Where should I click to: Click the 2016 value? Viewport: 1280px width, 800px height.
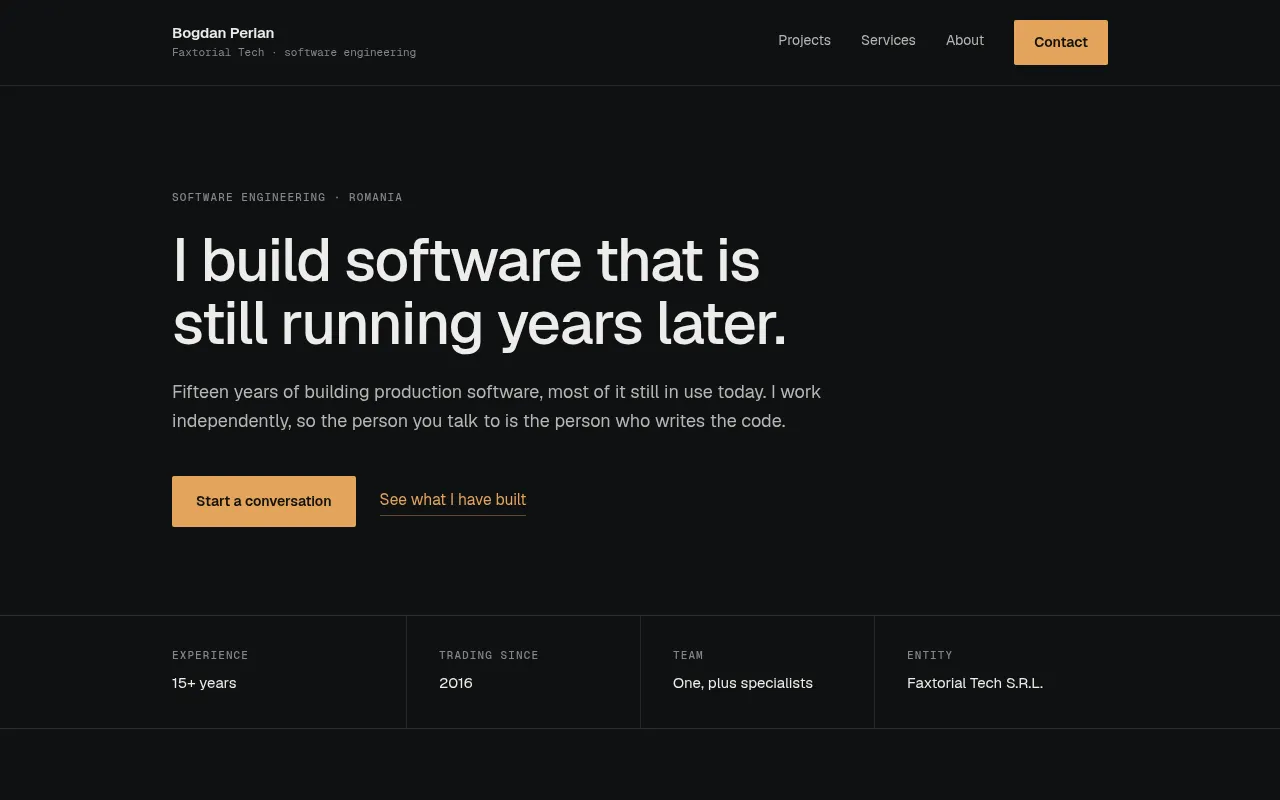click(x=456, y=683)
